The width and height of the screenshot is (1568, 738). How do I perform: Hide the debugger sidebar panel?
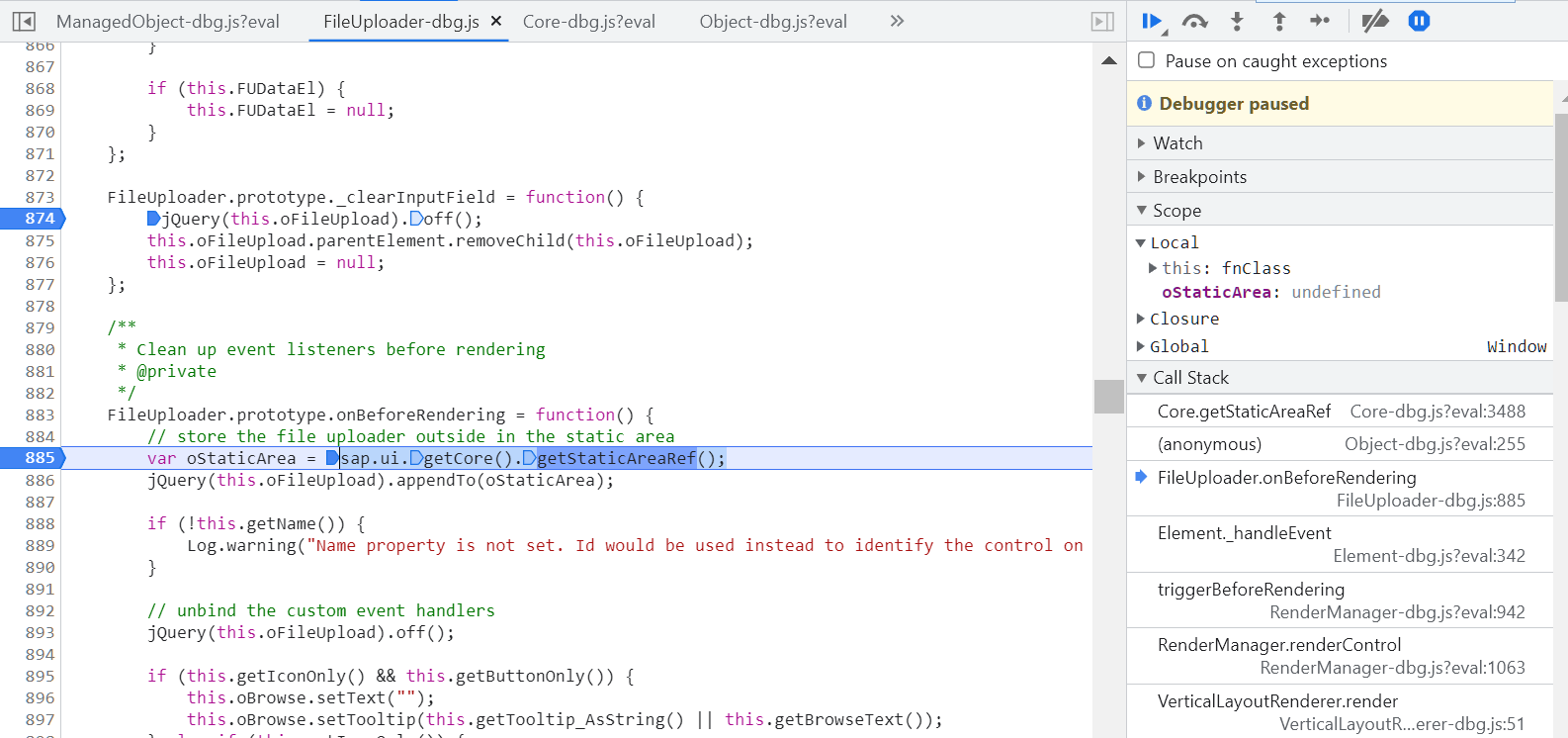pyautogui.click(x=1102, y=21)
